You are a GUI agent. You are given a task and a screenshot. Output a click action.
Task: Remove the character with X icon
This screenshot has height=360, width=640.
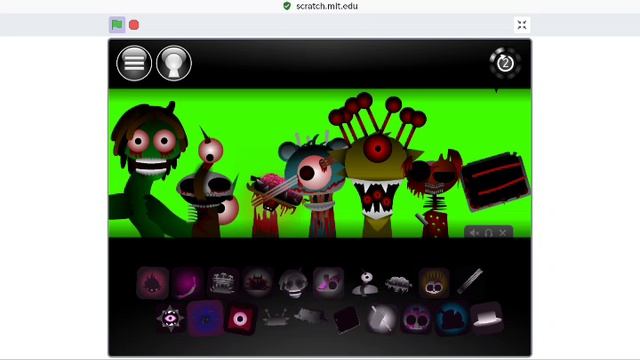(x=503, y=233)
